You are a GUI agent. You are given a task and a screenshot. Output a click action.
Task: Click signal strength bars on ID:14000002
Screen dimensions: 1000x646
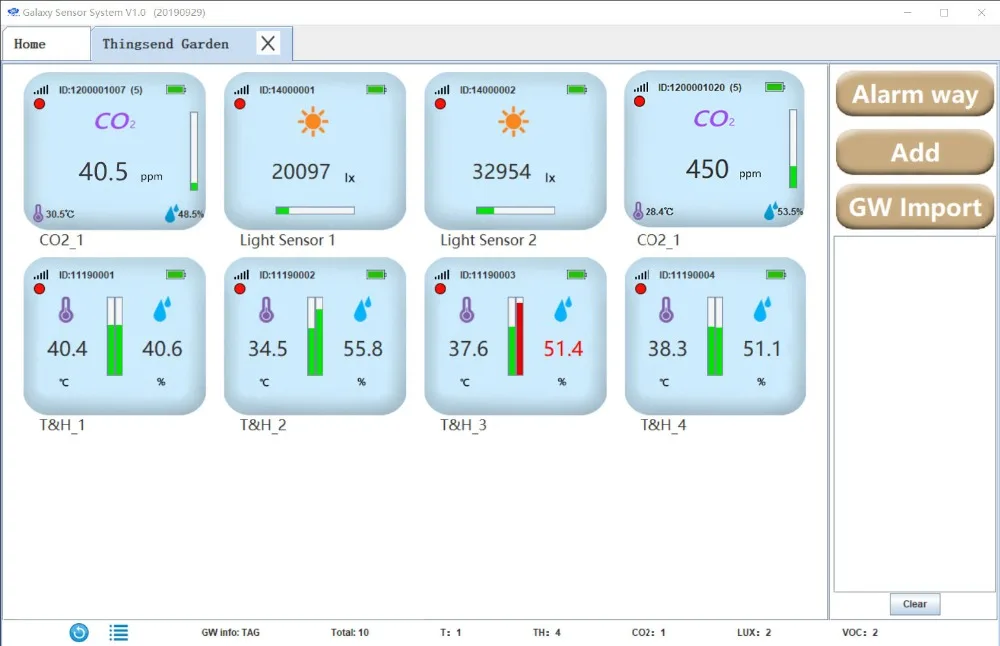tap(442, 90)
